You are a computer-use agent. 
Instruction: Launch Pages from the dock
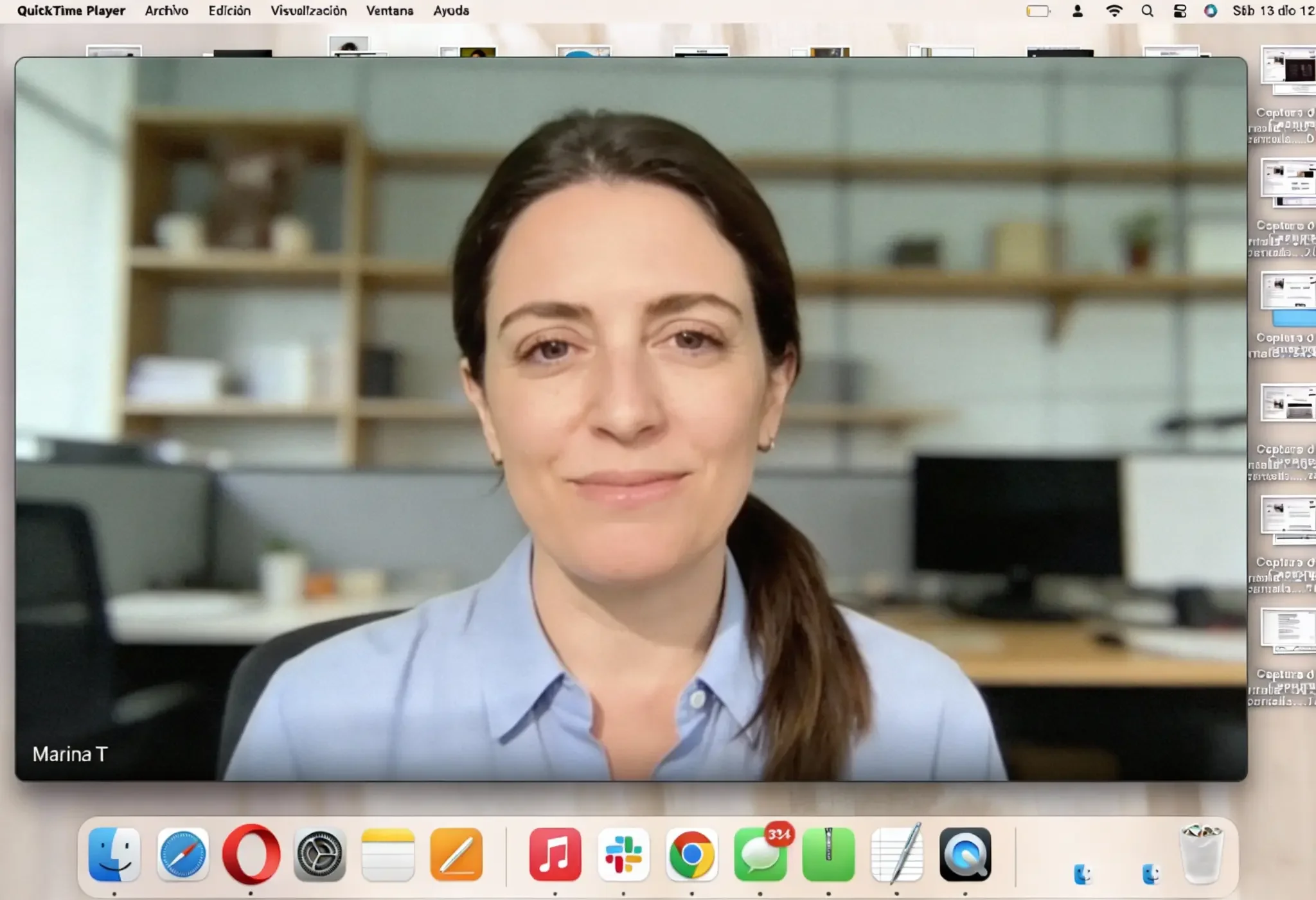[456, 855]
